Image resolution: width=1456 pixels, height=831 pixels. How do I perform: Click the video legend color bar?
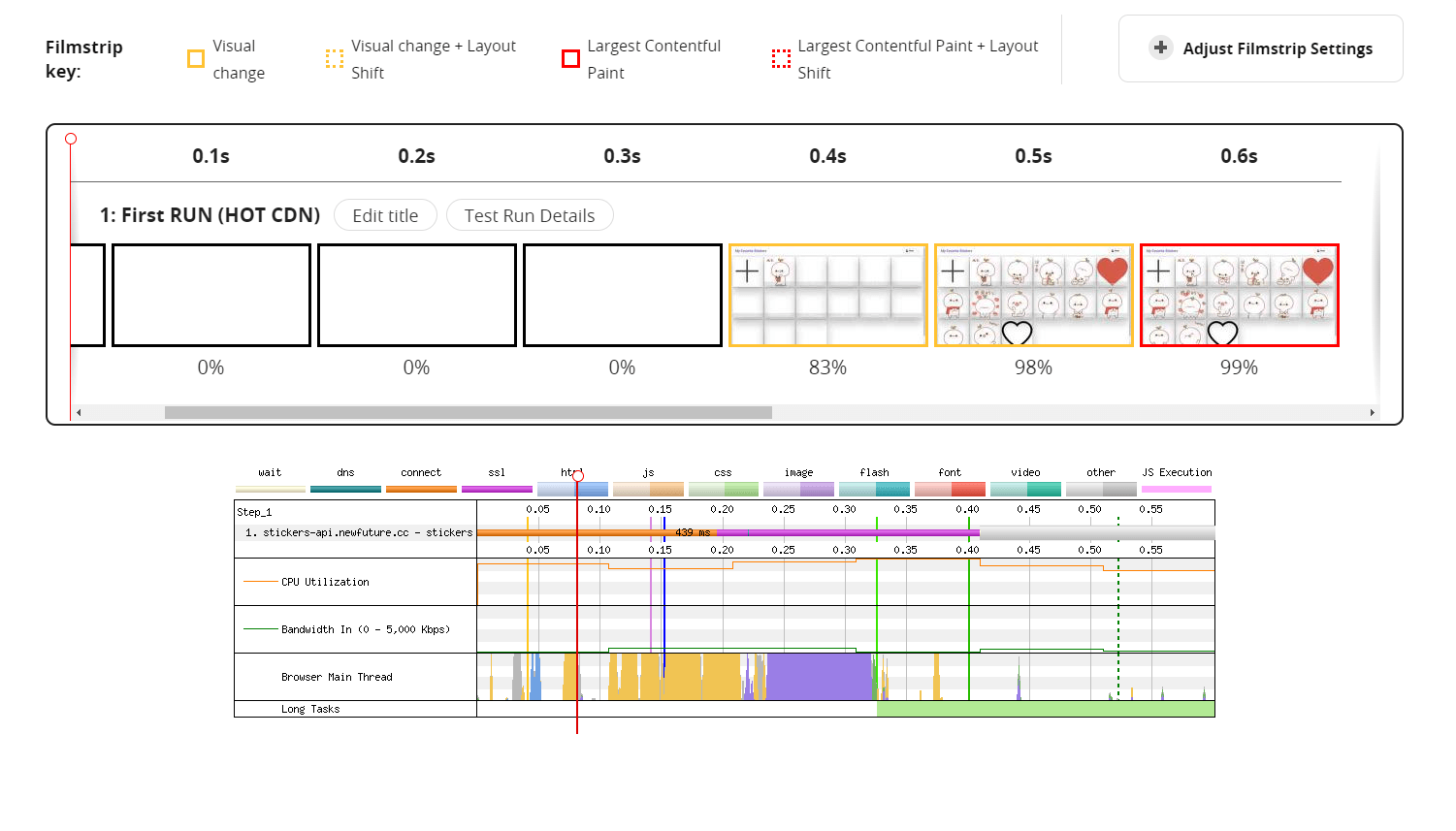click(1026, 489)
